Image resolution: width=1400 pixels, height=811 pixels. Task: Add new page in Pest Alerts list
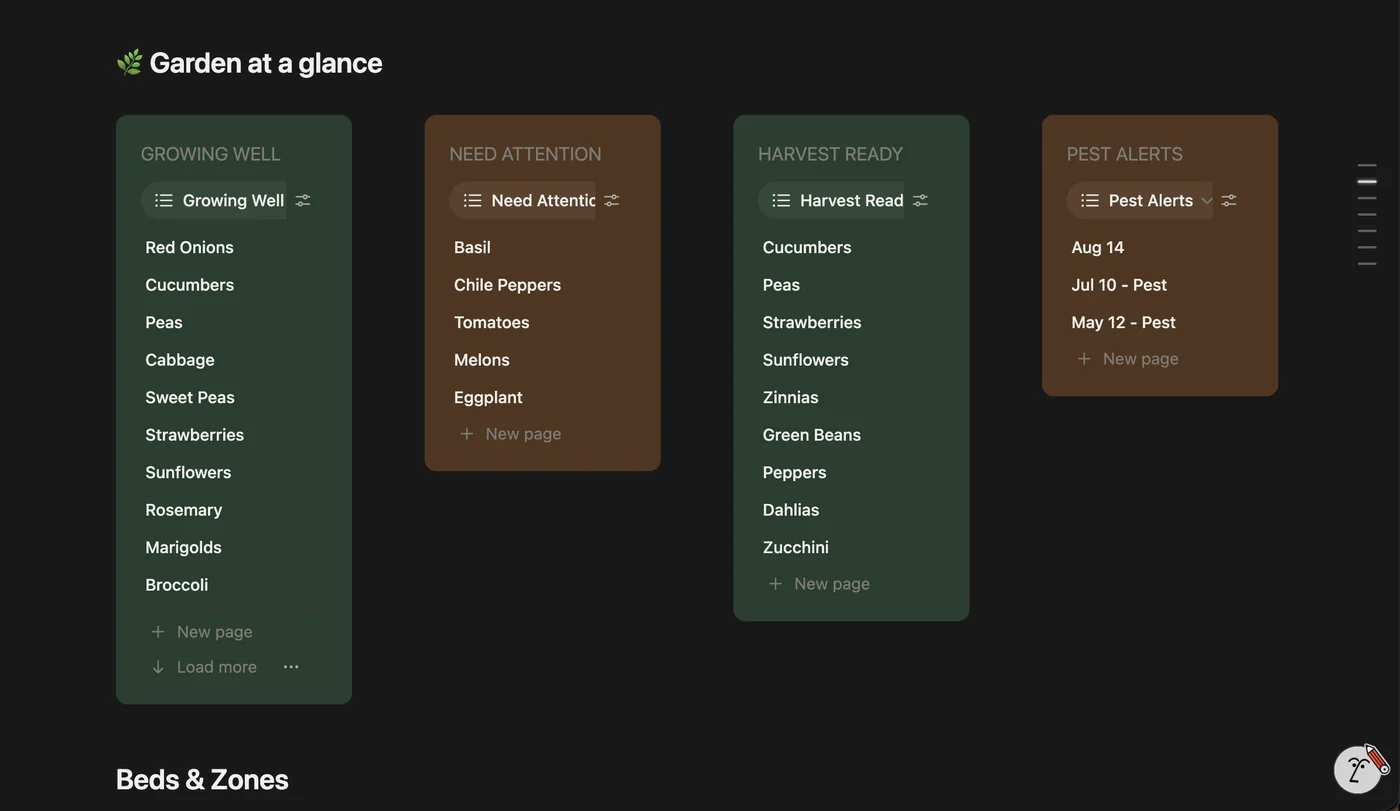click(x=1128, y=359)
